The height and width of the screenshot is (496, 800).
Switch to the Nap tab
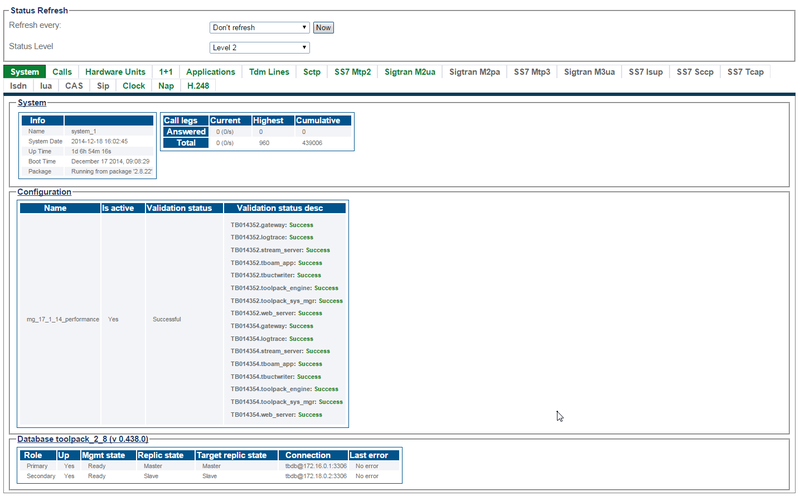[x=166, y=86]
